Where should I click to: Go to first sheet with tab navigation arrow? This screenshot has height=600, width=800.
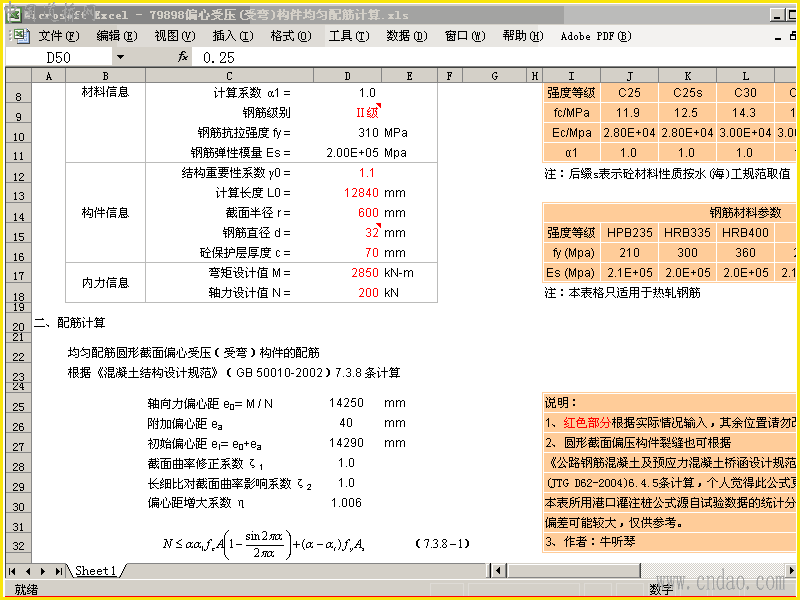click(13, 571)
